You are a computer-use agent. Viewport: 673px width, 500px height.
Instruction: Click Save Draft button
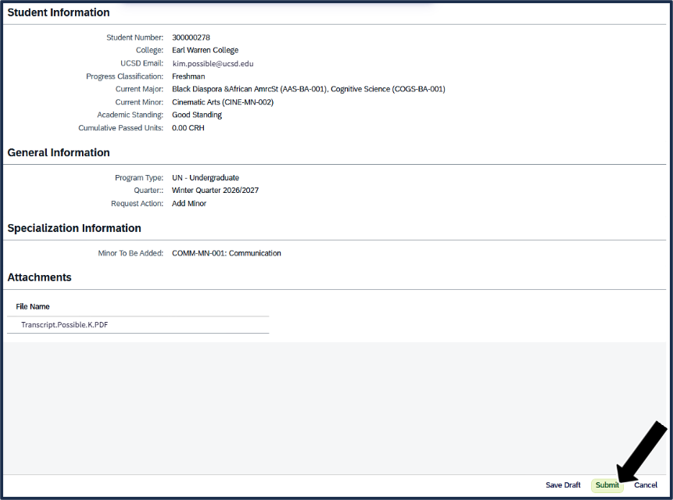[x=563, y=485]
